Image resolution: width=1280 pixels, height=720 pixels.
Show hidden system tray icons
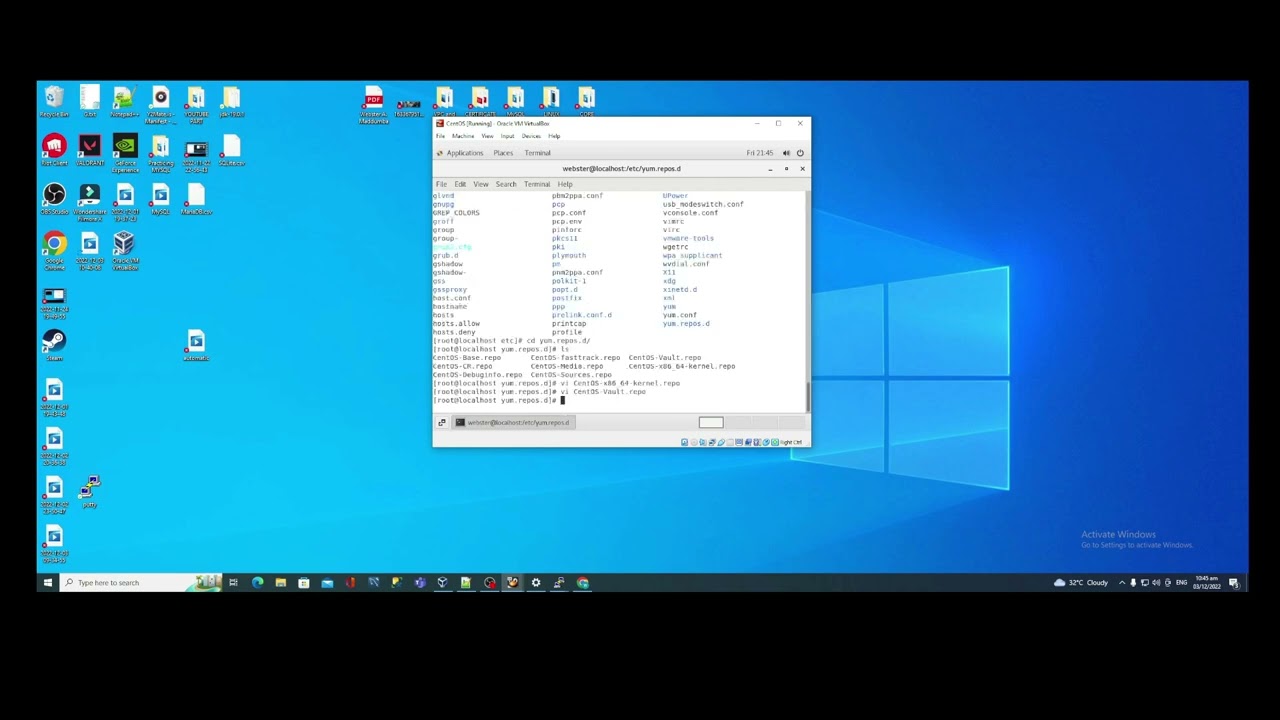tap(1121, 583)
